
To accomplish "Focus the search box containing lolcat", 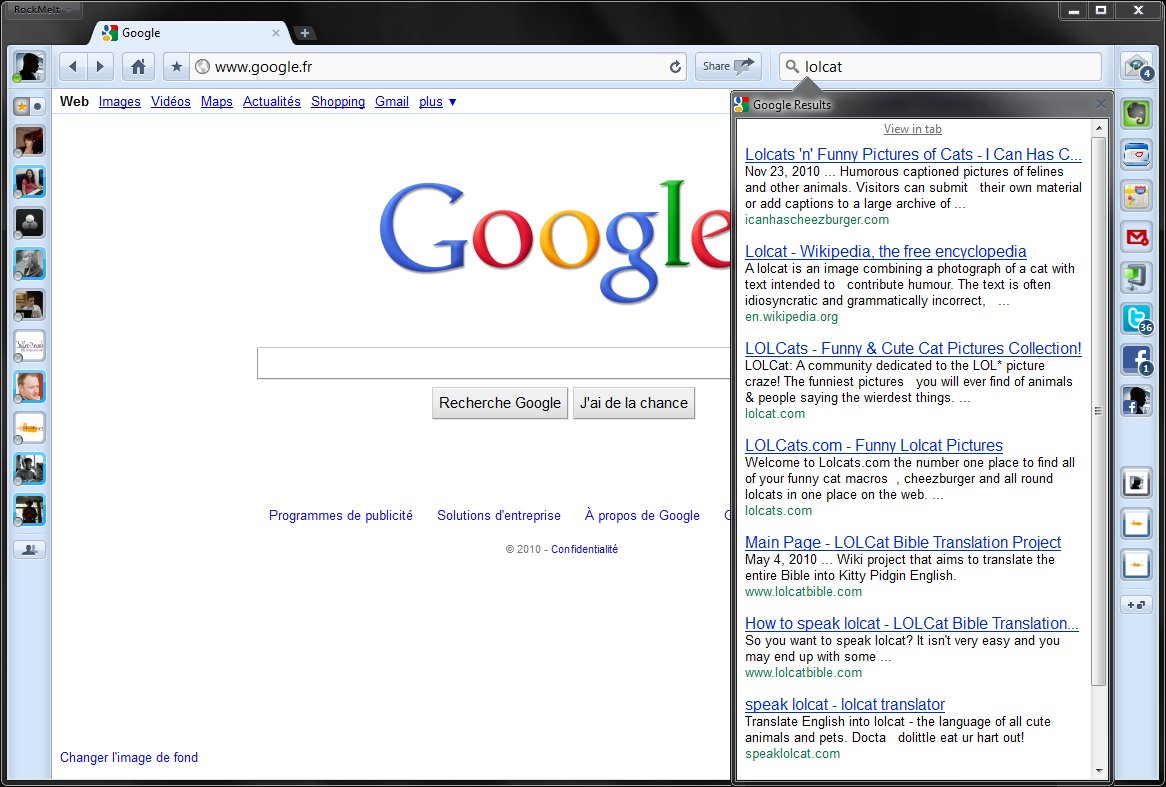I will point(941,67).
